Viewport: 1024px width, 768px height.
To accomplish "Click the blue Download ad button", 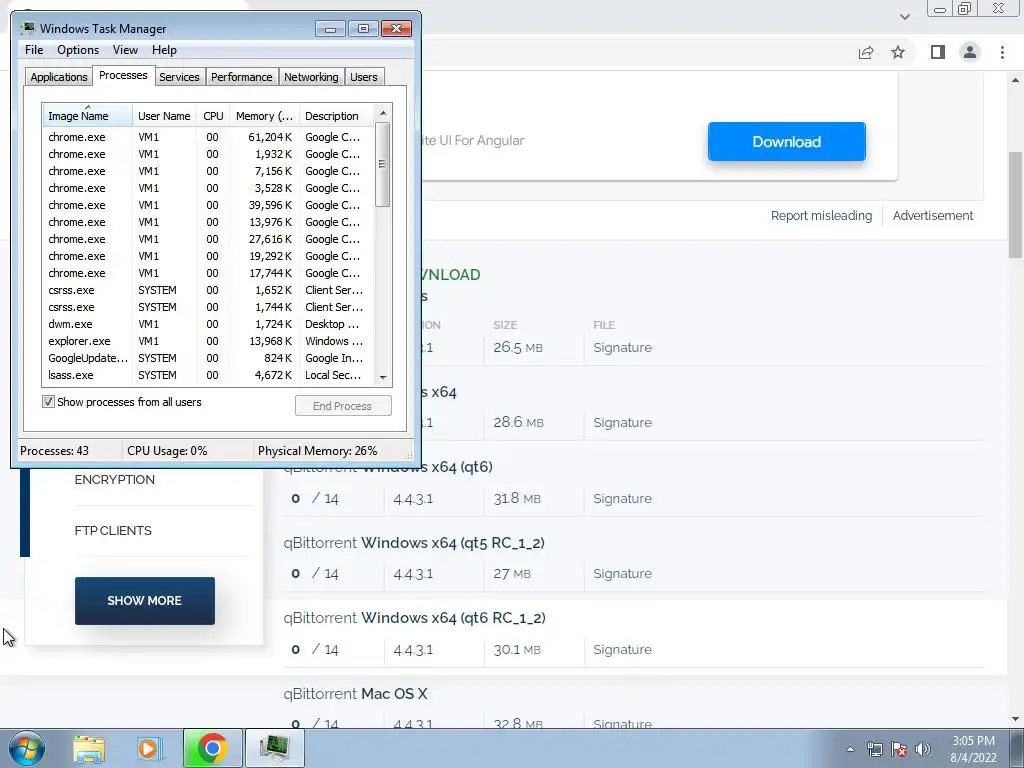I will (x=786, y=141).
